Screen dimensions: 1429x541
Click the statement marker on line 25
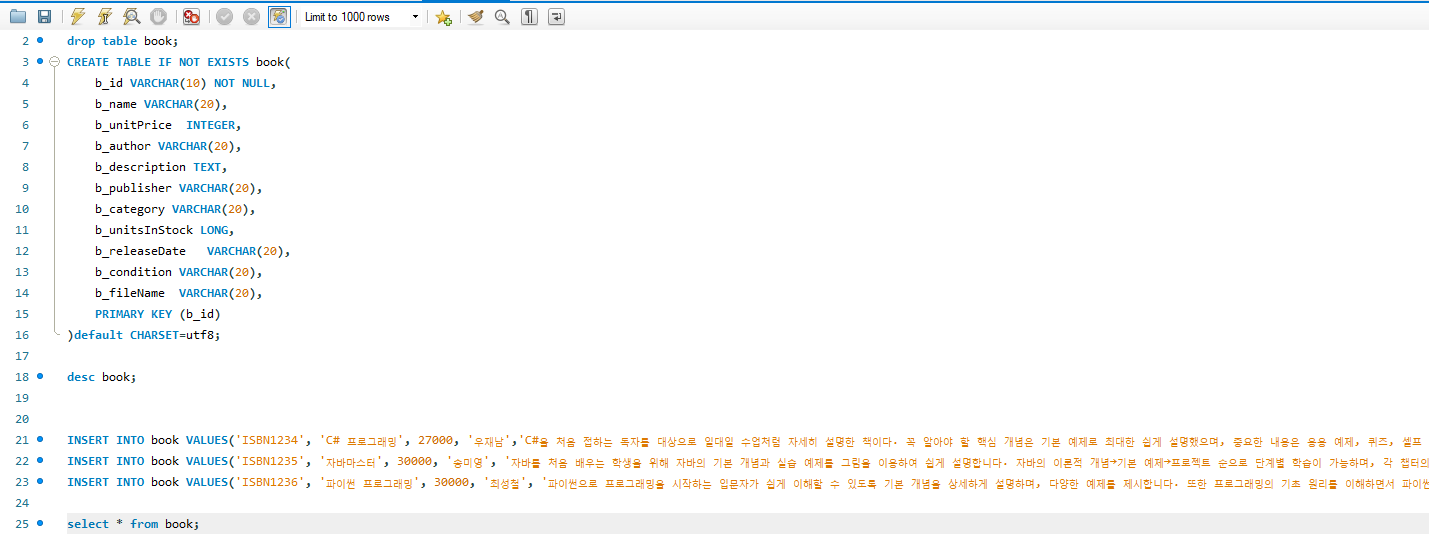pos(40,523)
